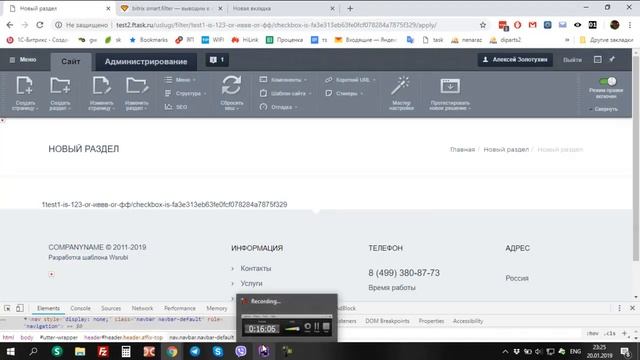Click the Создать страницу icon
Image resolution: width=640 pixels, height=360 pixels.
(x=24, y=86)
